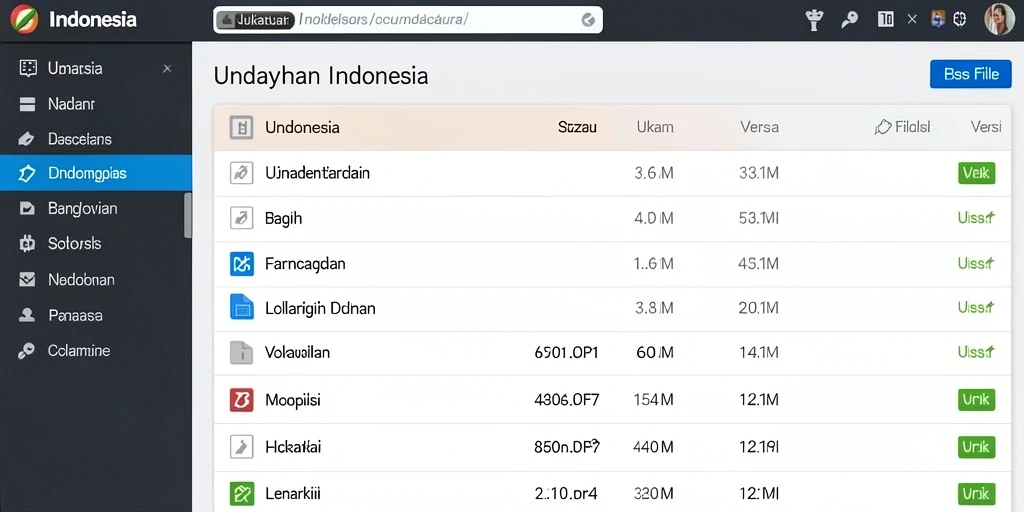Click the X icon in top bar
Image resolution: width=1024 pixels, height=512 pixels.
pyautogui.click(x=912, y=20)
